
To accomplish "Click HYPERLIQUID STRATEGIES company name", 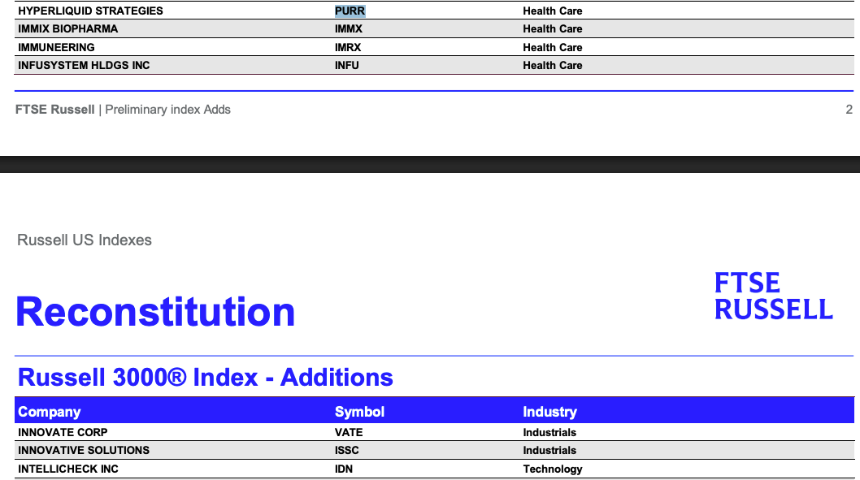I will [x=90, y=11].
